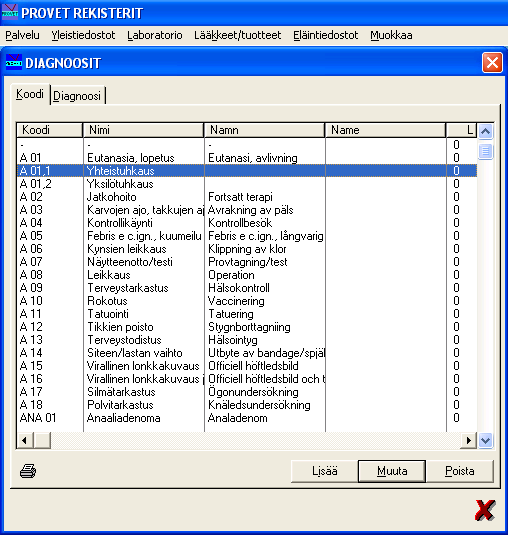Screen dimensions: 508x535
Task: Click the Poista button
Action: point(460,471)
